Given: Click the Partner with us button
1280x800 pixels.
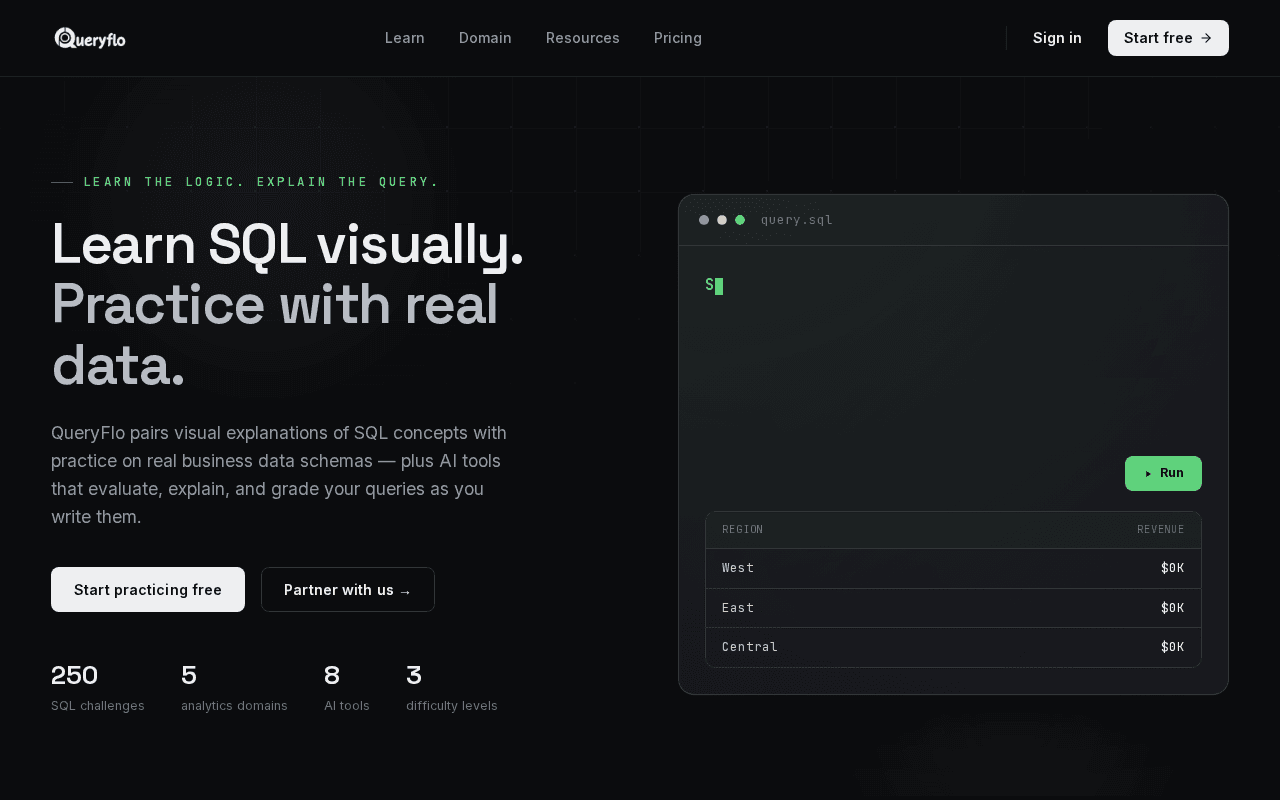Looking at the screenshot, I should [x=348, y=590].
